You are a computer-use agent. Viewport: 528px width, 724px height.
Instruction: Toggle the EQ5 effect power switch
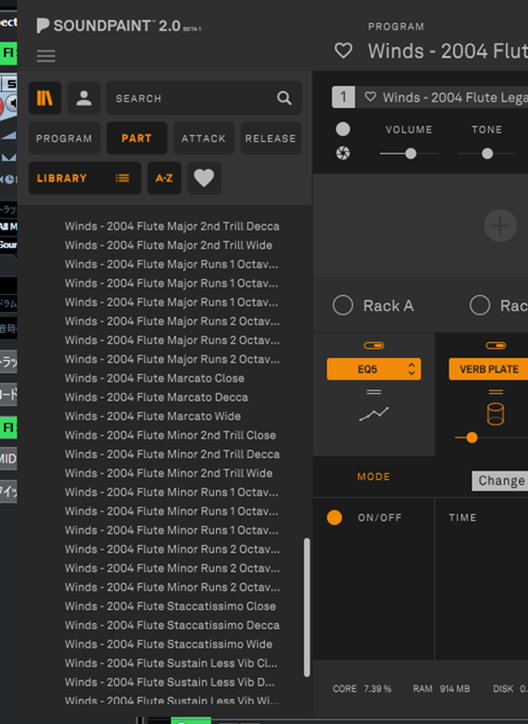(374, 345)
